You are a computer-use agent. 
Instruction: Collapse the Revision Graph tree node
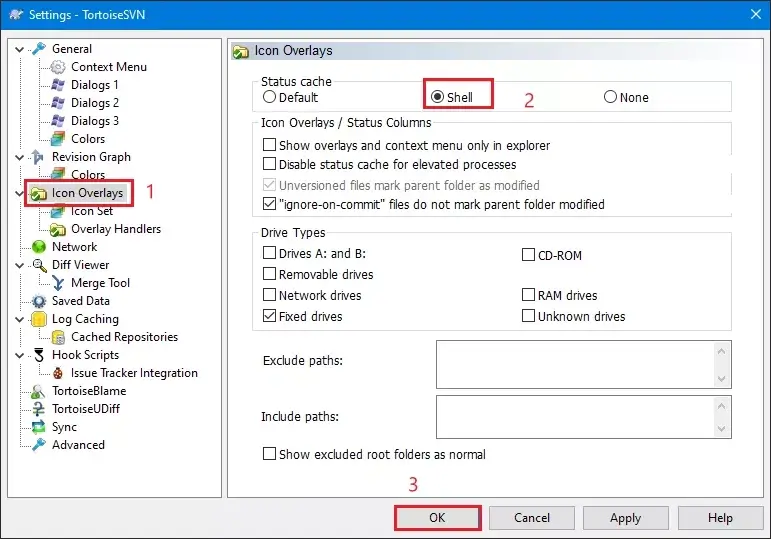pyautogui.click(x=20, y=157)
